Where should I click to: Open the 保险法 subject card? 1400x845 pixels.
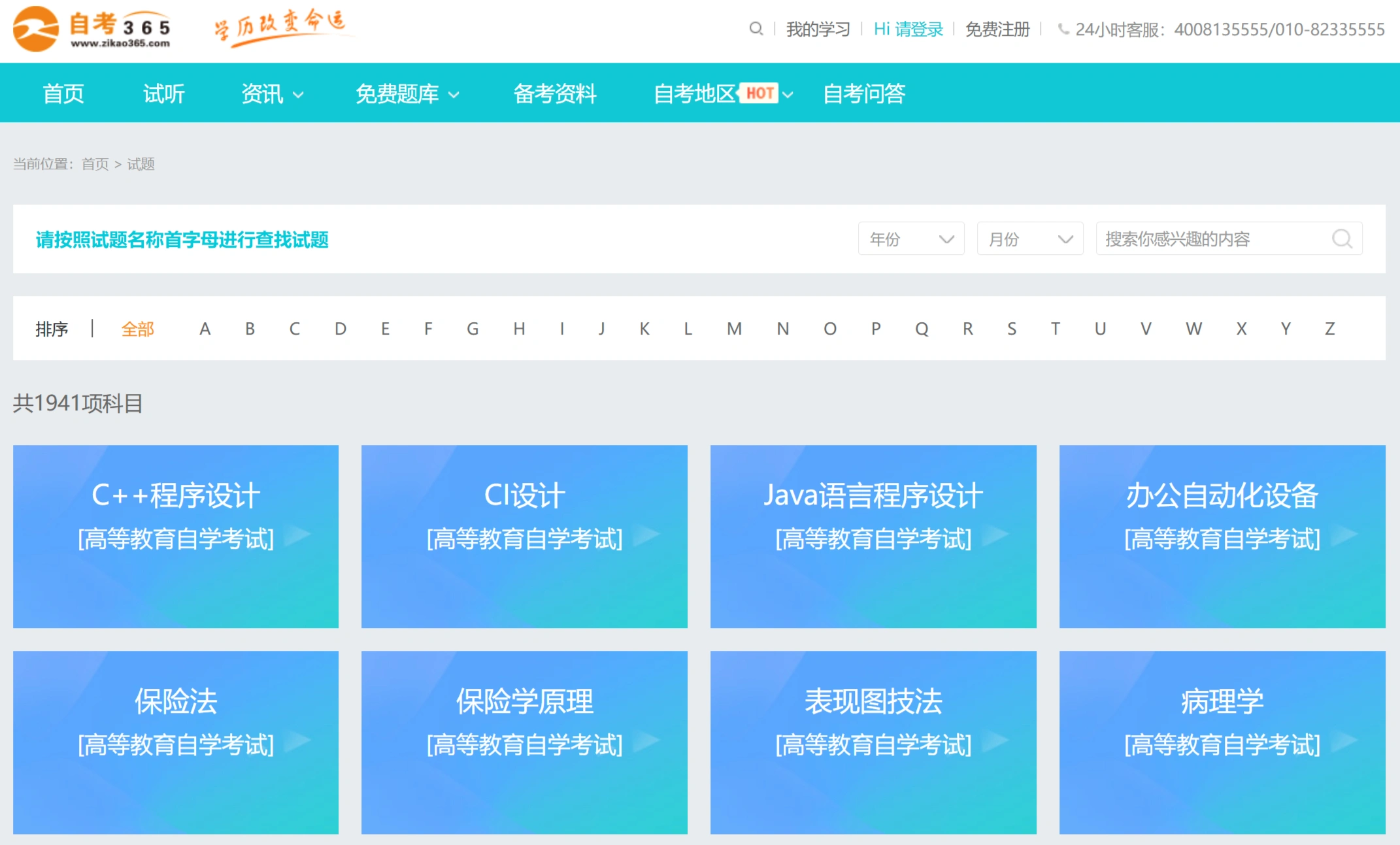pos(176,742)
